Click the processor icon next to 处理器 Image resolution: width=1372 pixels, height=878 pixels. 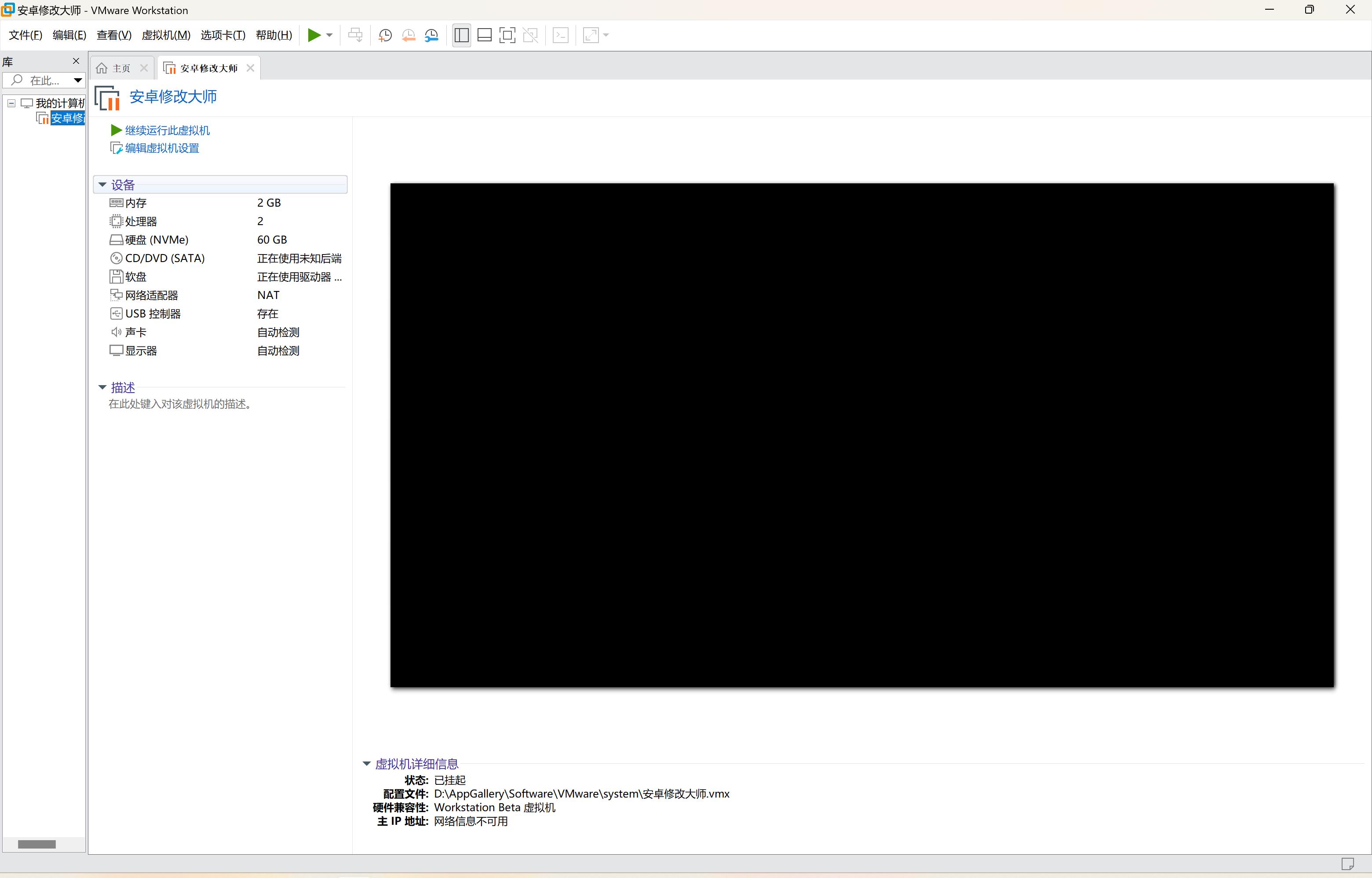(117, 221)
